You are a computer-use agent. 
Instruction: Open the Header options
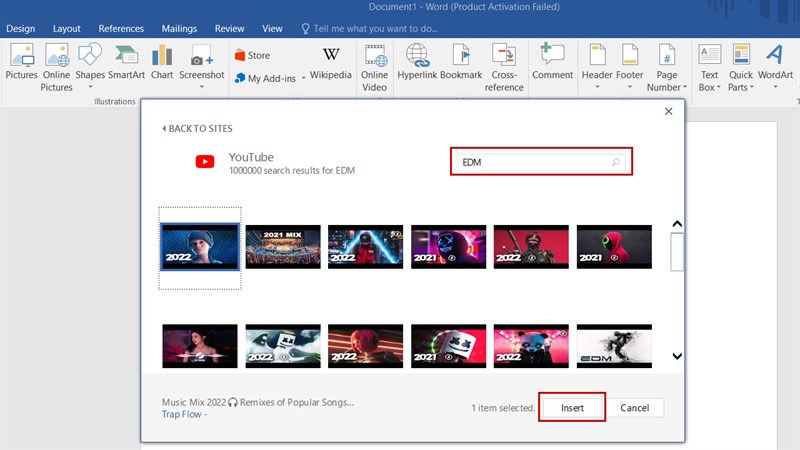click(x=597, y=66)
